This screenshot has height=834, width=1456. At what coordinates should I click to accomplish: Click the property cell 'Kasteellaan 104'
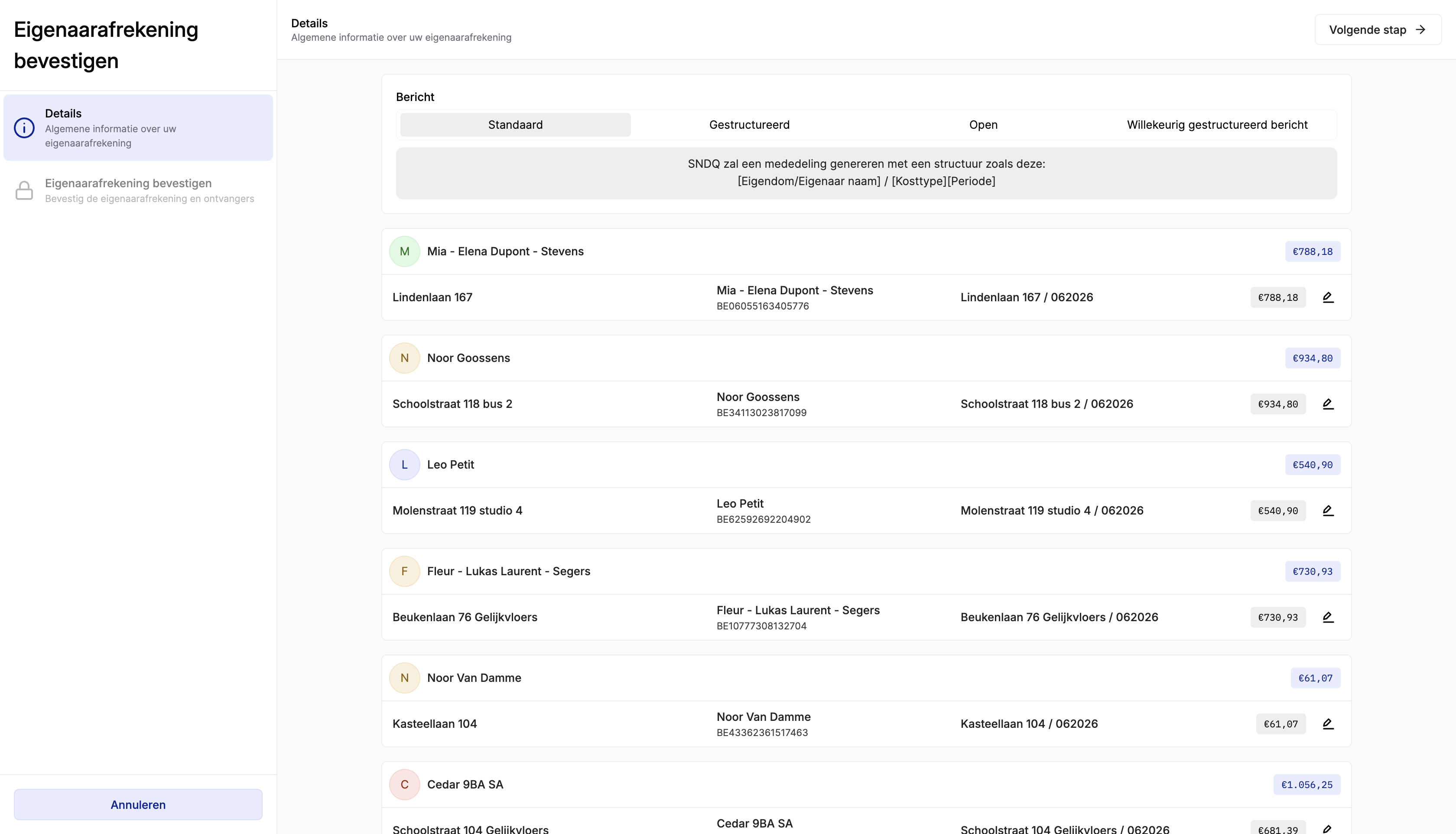point(435,723)
